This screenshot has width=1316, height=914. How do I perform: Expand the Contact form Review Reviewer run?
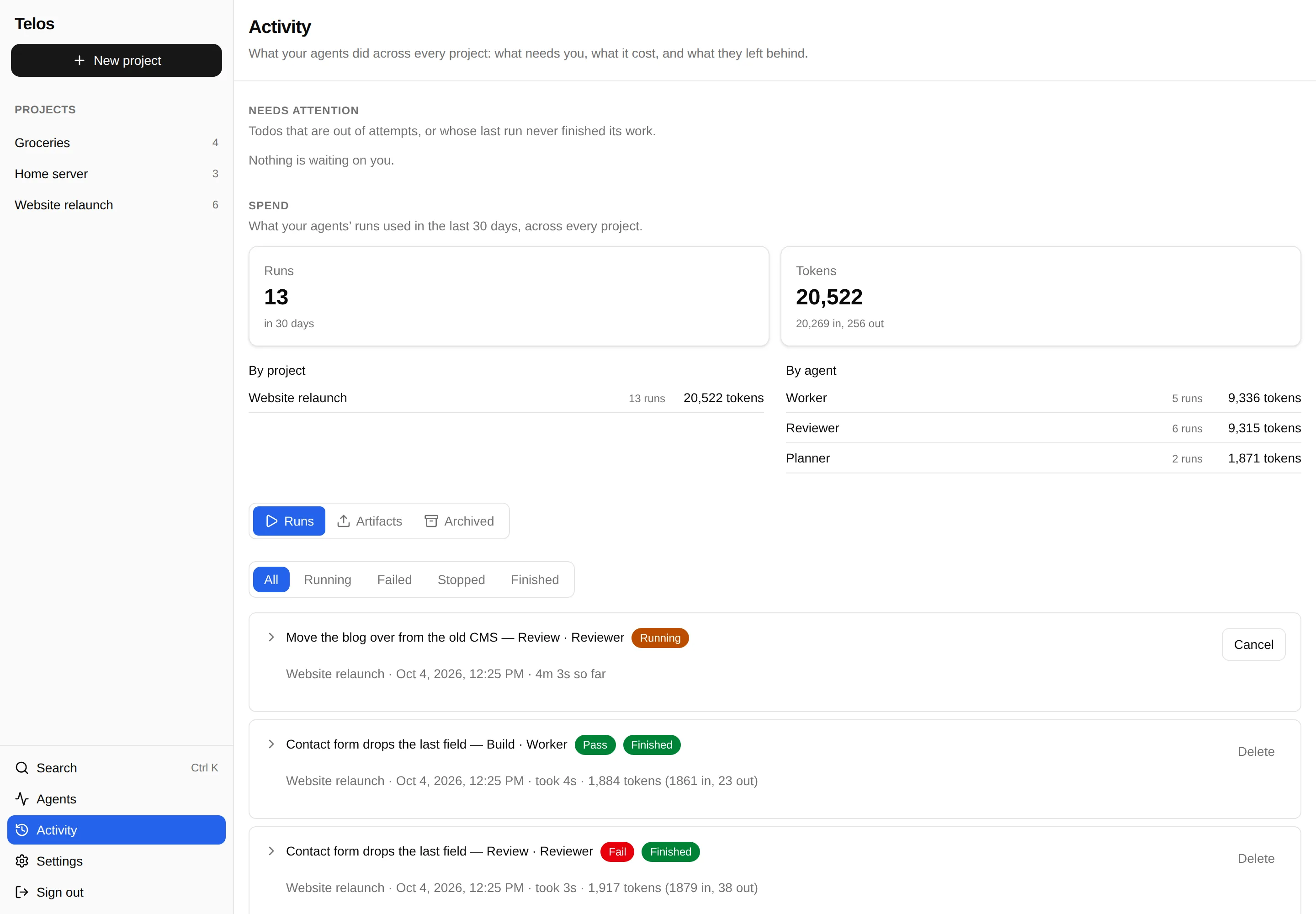click(x=271, y=851)
